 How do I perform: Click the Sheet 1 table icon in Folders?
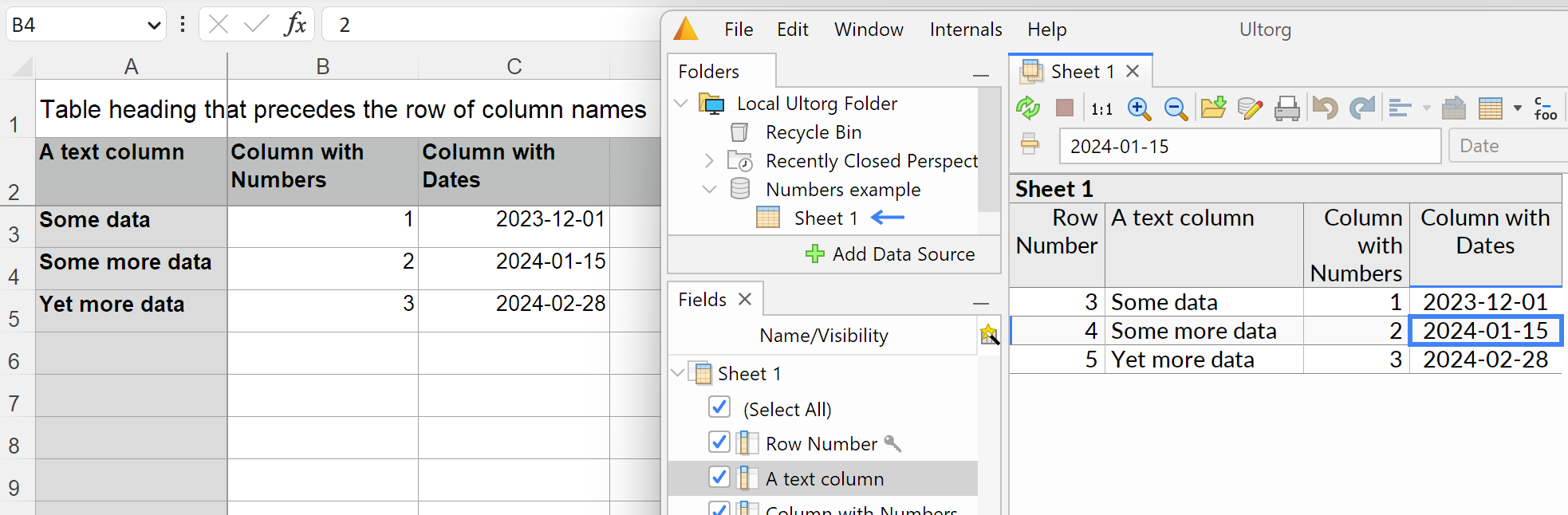(768, 218)
